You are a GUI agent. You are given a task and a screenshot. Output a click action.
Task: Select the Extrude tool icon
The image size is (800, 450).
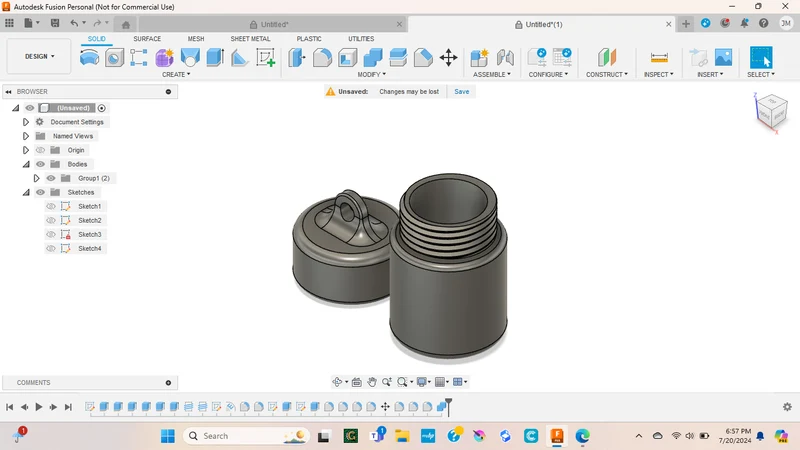pyautogui.click(x=215, y=57)
